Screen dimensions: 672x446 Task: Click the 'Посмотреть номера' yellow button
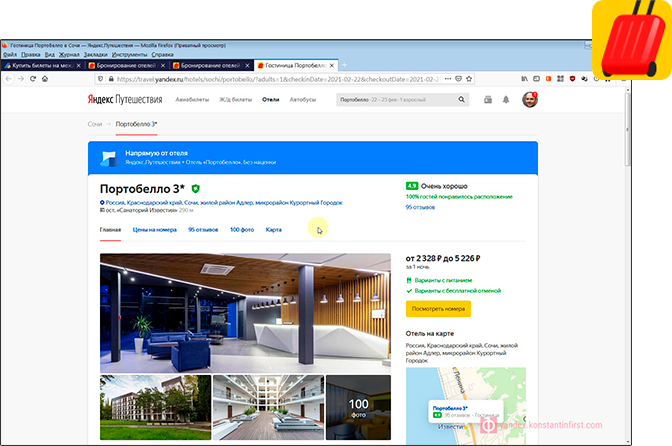pos(438,309)
